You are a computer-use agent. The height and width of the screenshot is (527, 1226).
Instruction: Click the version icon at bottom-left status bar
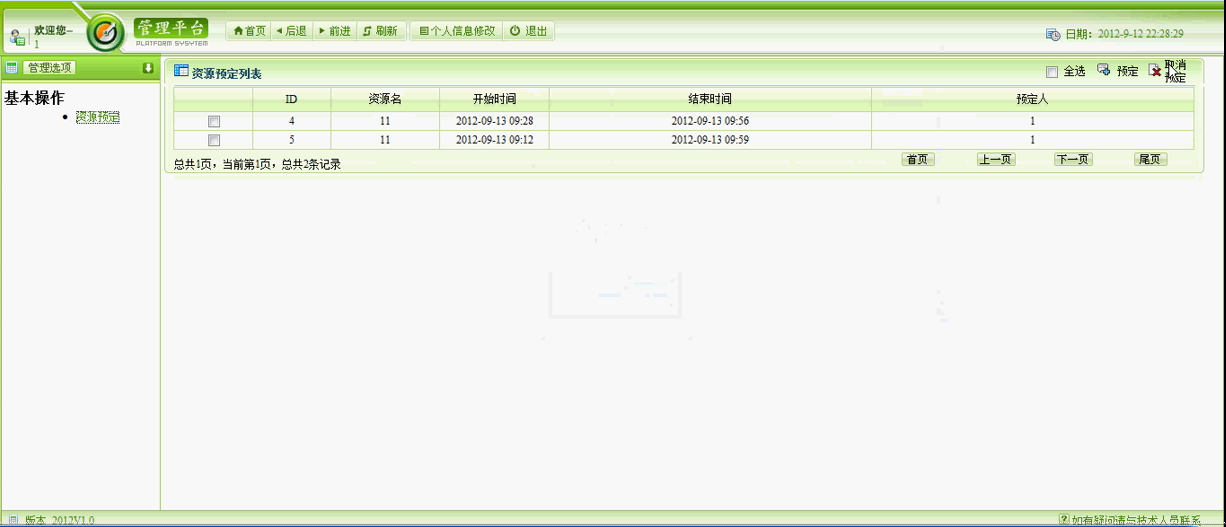tap(13, 520)
